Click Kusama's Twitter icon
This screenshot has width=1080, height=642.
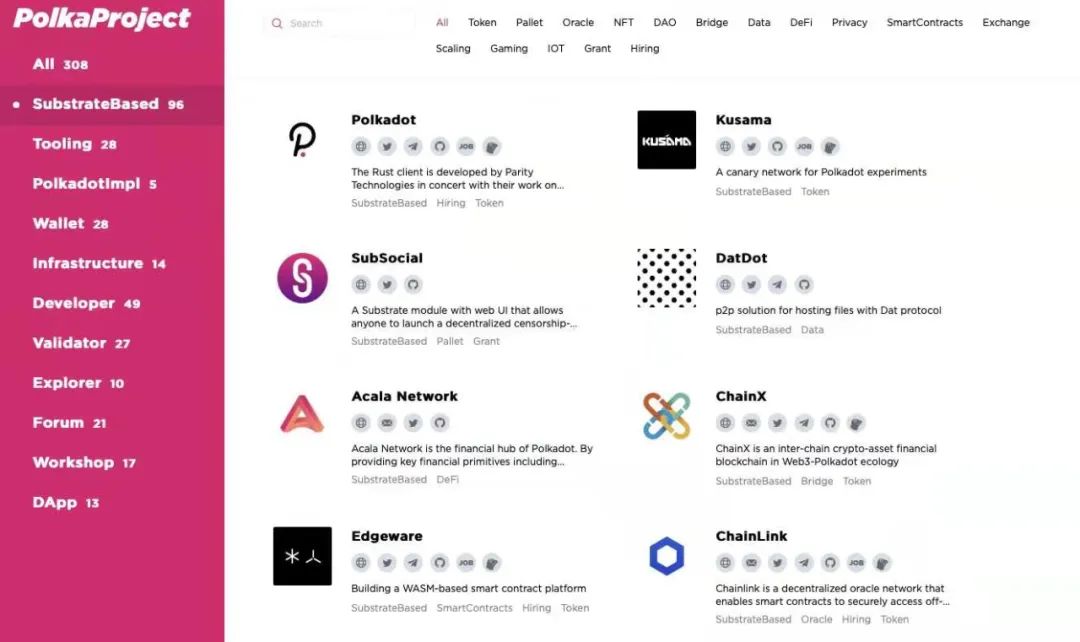pos(752,147)
